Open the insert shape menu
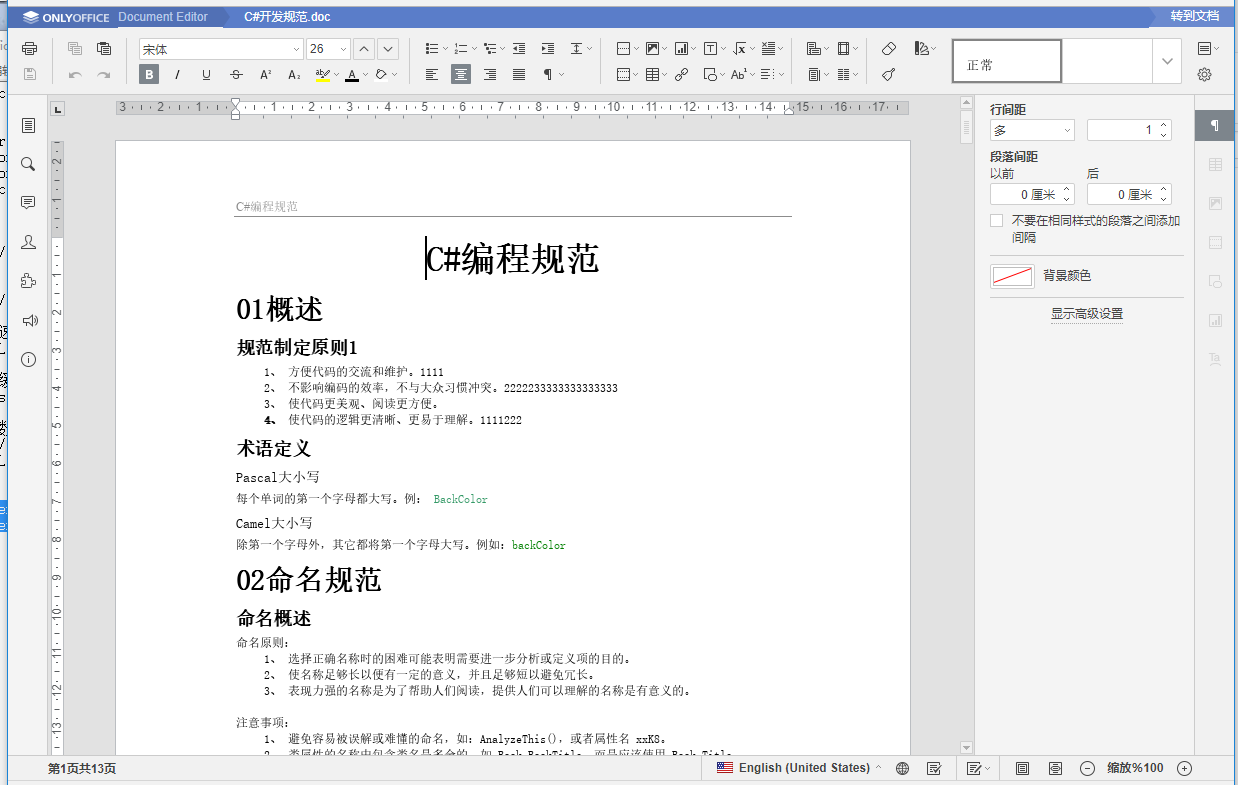The width and height of the screenshot is (1238, 785). 713,74
